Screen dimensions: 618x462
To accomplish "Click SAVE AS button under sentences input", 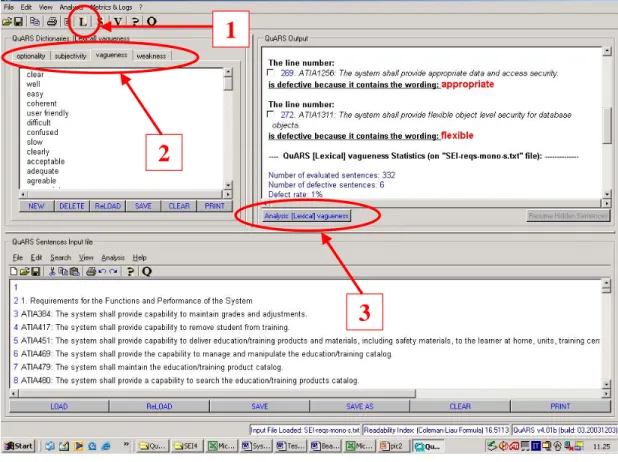I will pos(359,406).
